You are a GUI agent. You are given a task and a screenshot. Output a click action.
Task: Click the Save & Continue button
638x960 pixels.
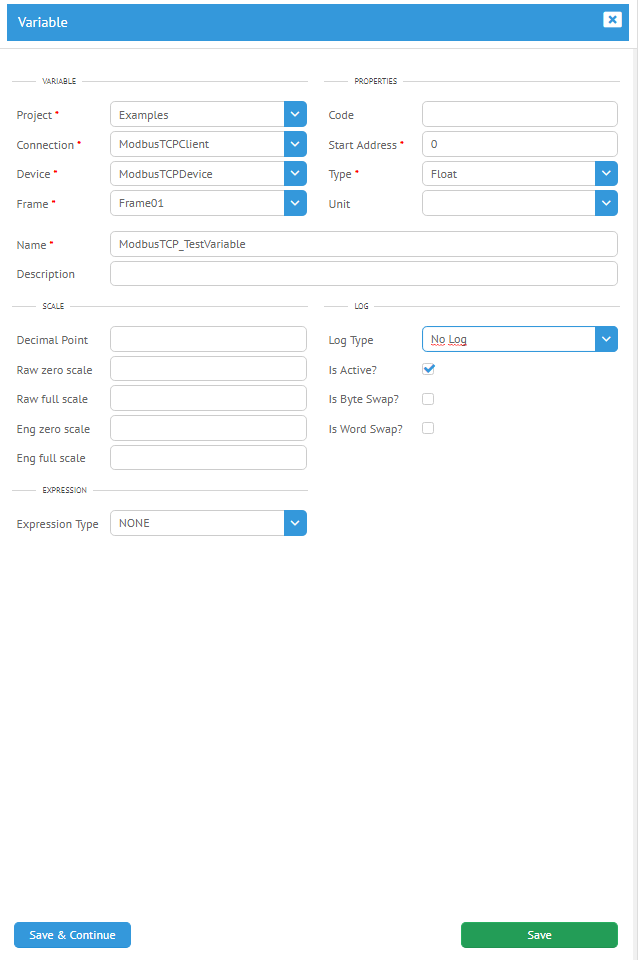[x=72, y=935]
